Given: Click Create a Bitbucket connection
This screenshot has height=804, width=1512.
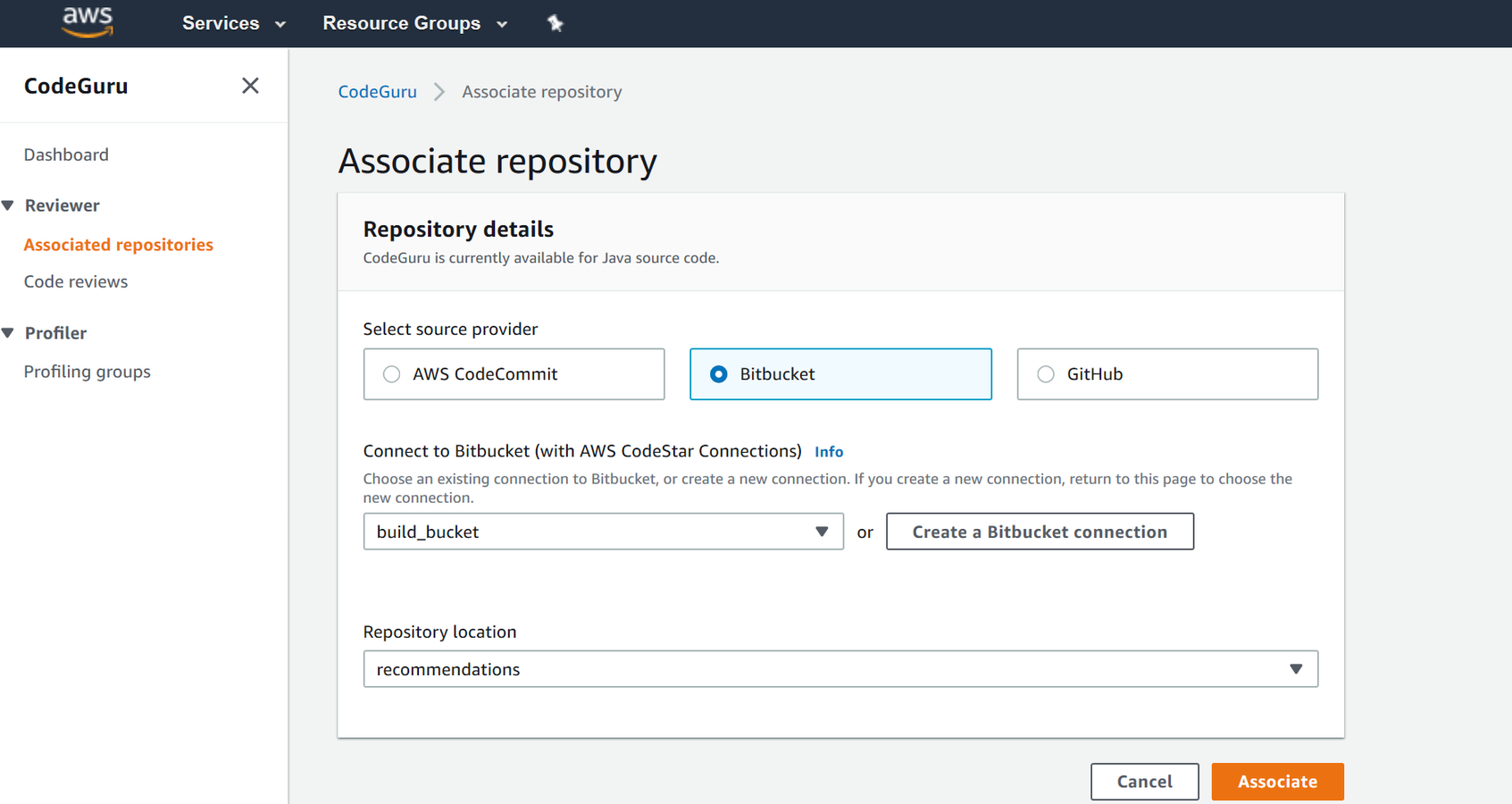Looking at the screenshot, I should click(x=1040, y=532).
